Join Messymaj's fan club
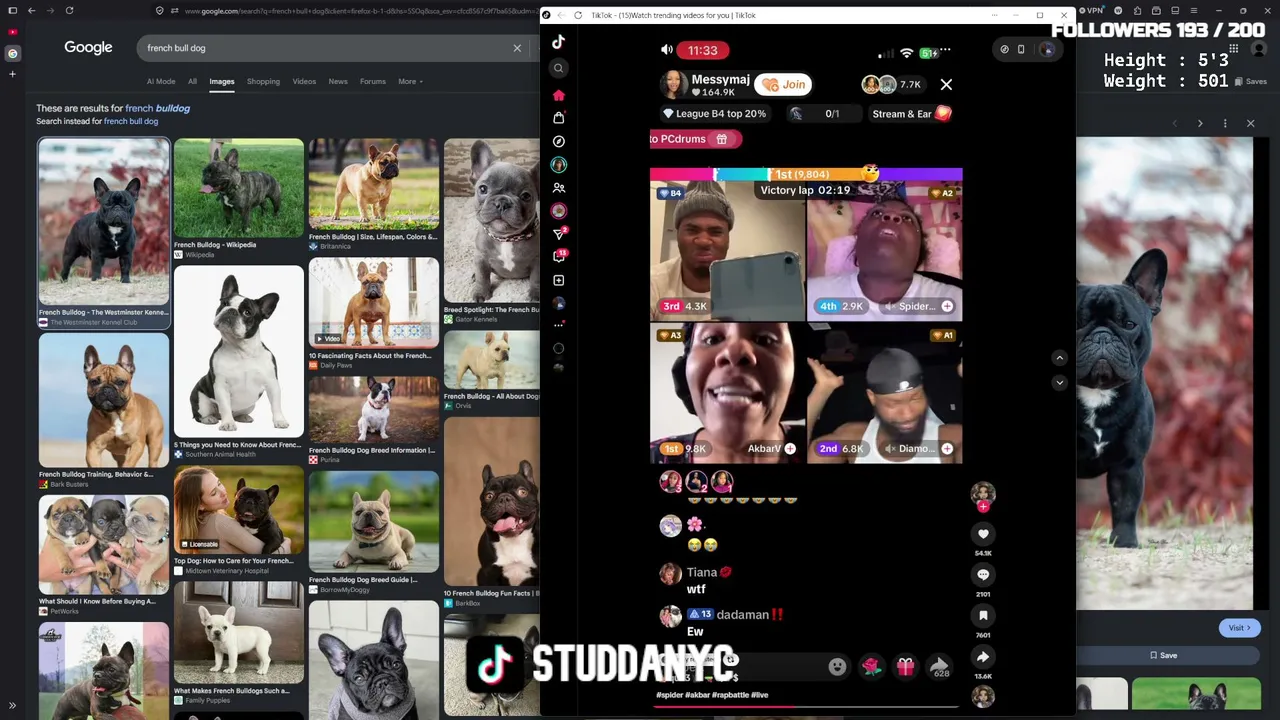 tap(783, 85)
